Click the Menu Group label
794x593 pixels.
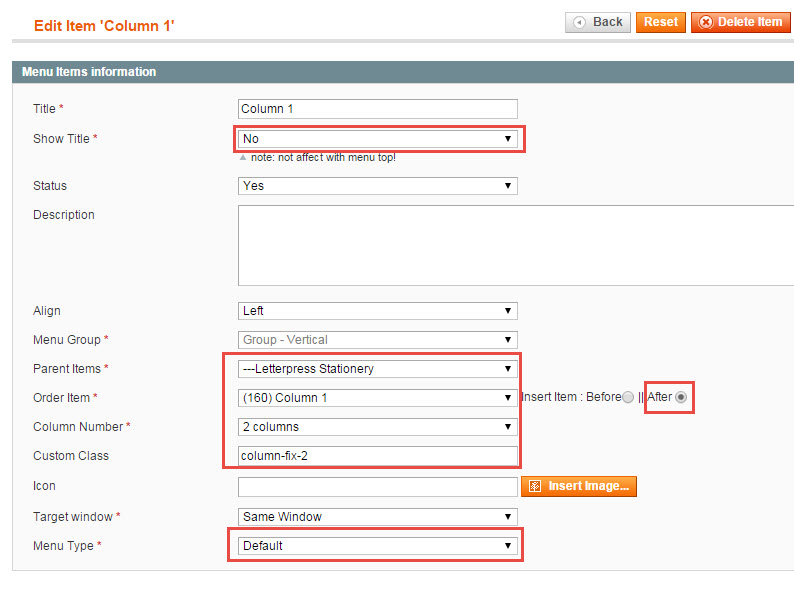point(67,340)
